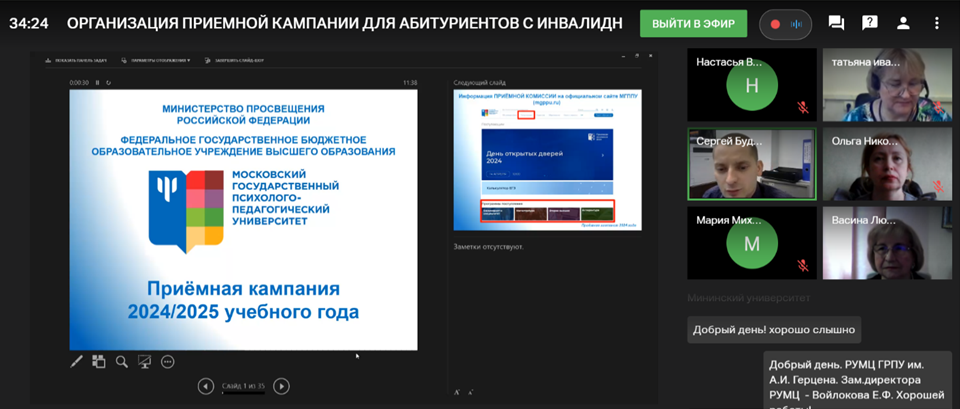This screenshot has width=960, height=409.
Task: Open Параметры отображения dropdown
Action: pyautogui.click(x=156, y=60)
